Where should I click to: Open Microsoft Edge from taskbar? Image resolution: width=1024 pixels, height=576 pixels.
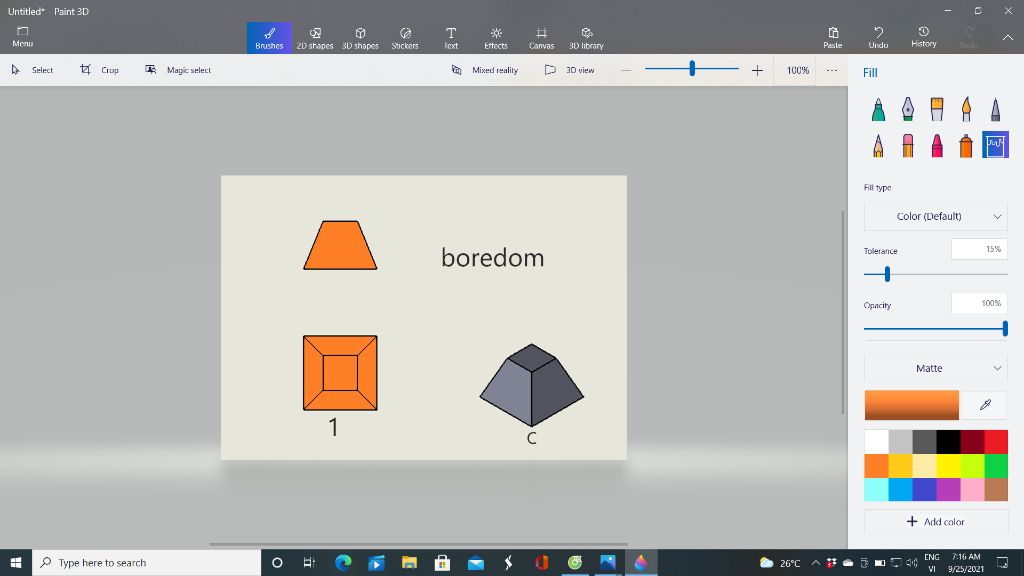click(344, 562)
